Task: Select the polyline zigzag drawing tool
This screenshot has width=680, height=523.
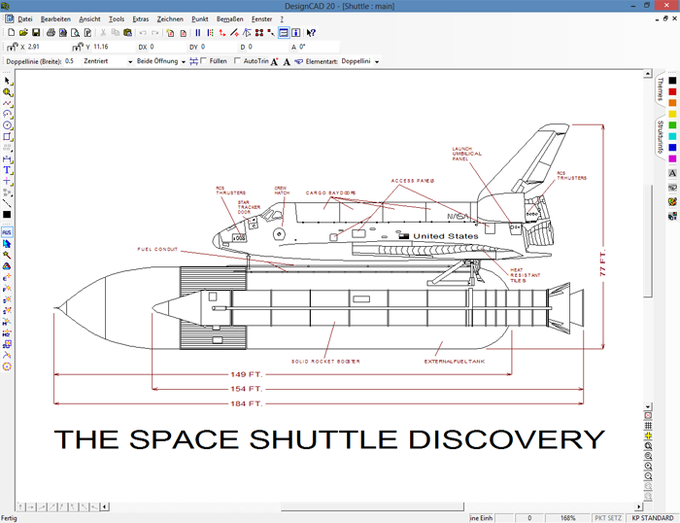Action: click(x=7, y=103)
